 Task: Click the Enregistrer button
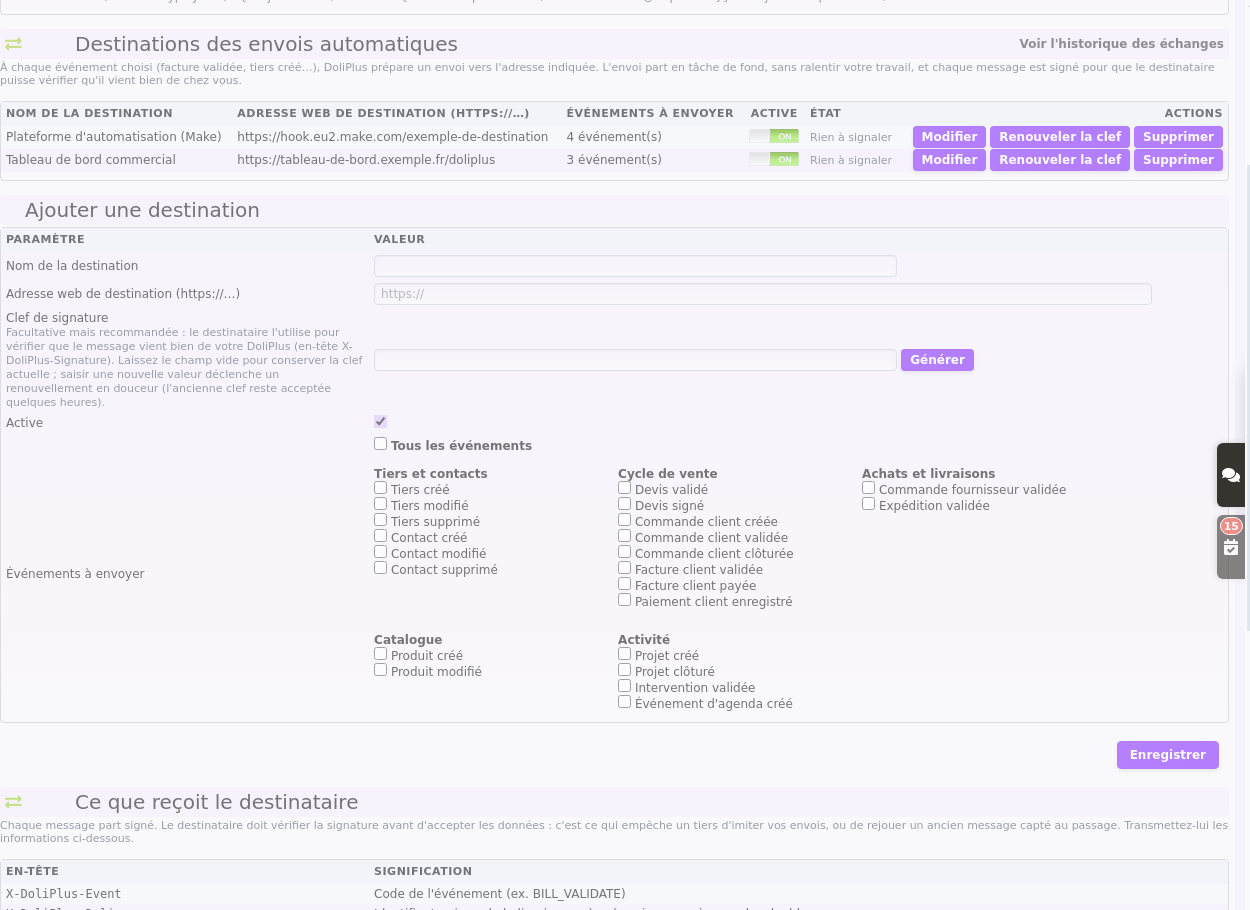[x=1167, y=755]
